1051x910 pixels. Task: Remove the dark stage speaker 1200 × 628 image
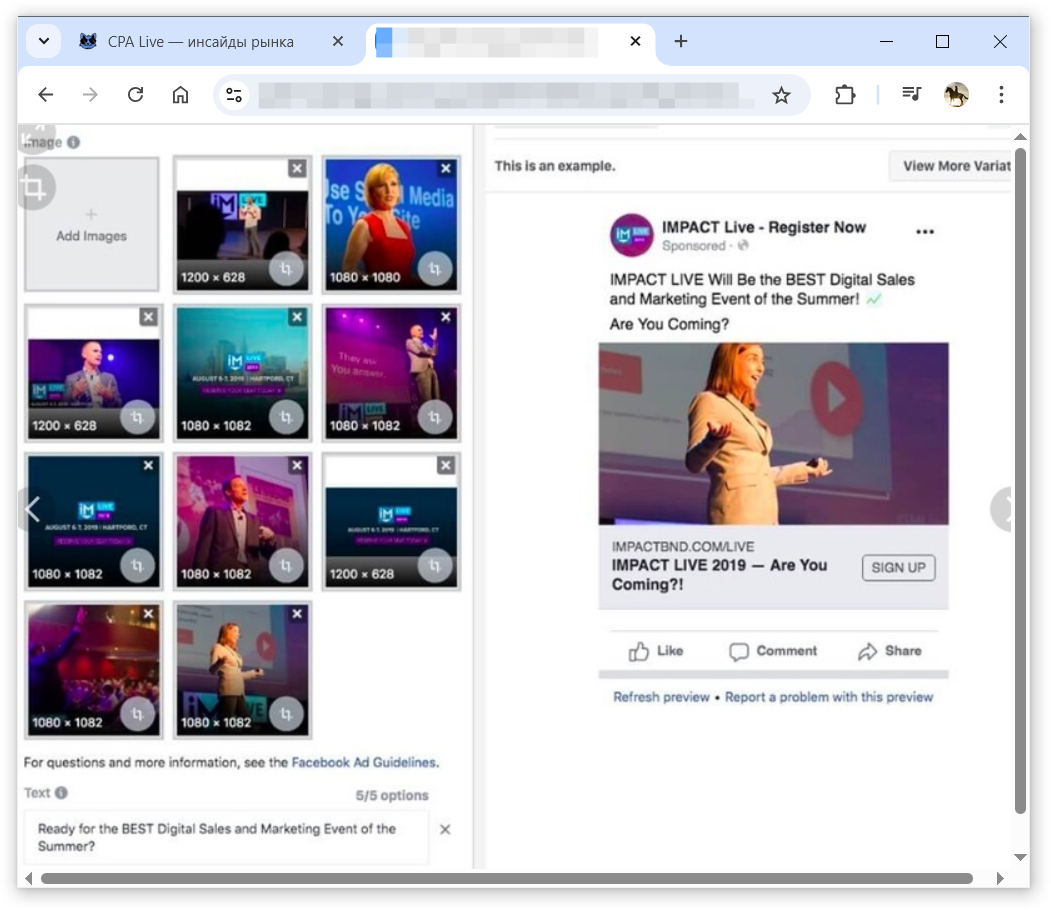pos(297,168)
